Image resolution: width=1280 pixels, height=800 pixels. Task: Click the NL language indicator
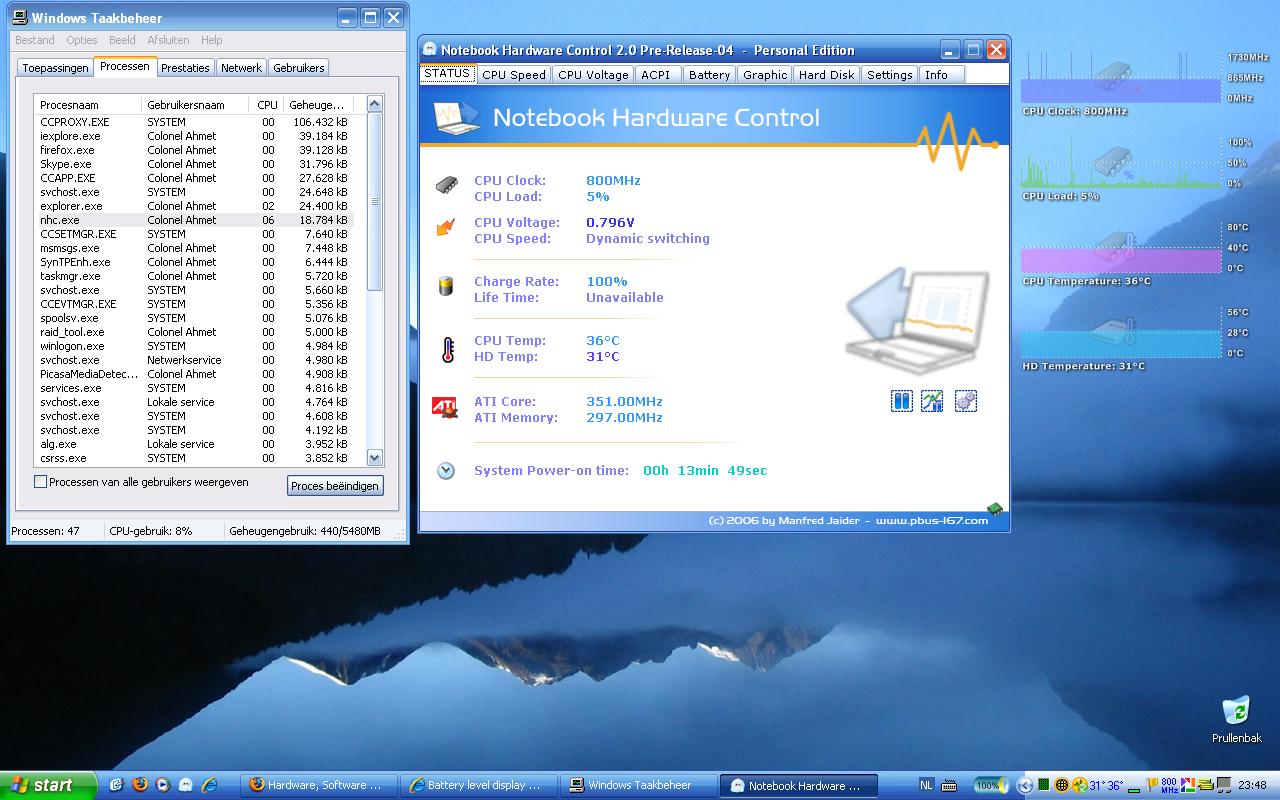click(x=926, y=785)
